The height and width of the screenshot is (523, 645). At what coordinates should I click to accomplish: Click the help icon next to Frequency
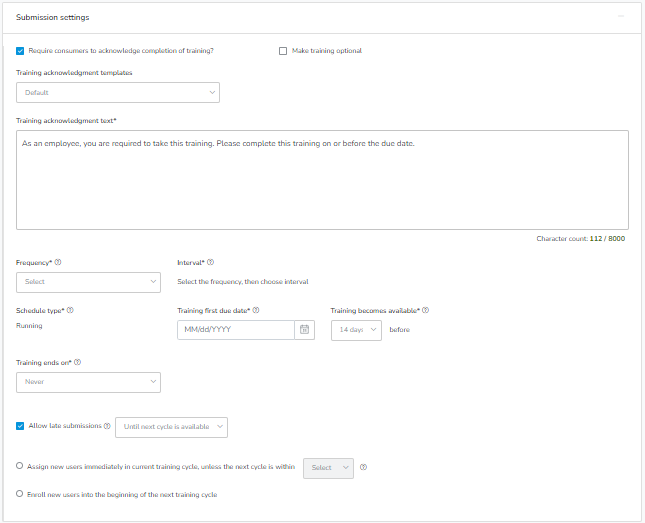[58, 262]
